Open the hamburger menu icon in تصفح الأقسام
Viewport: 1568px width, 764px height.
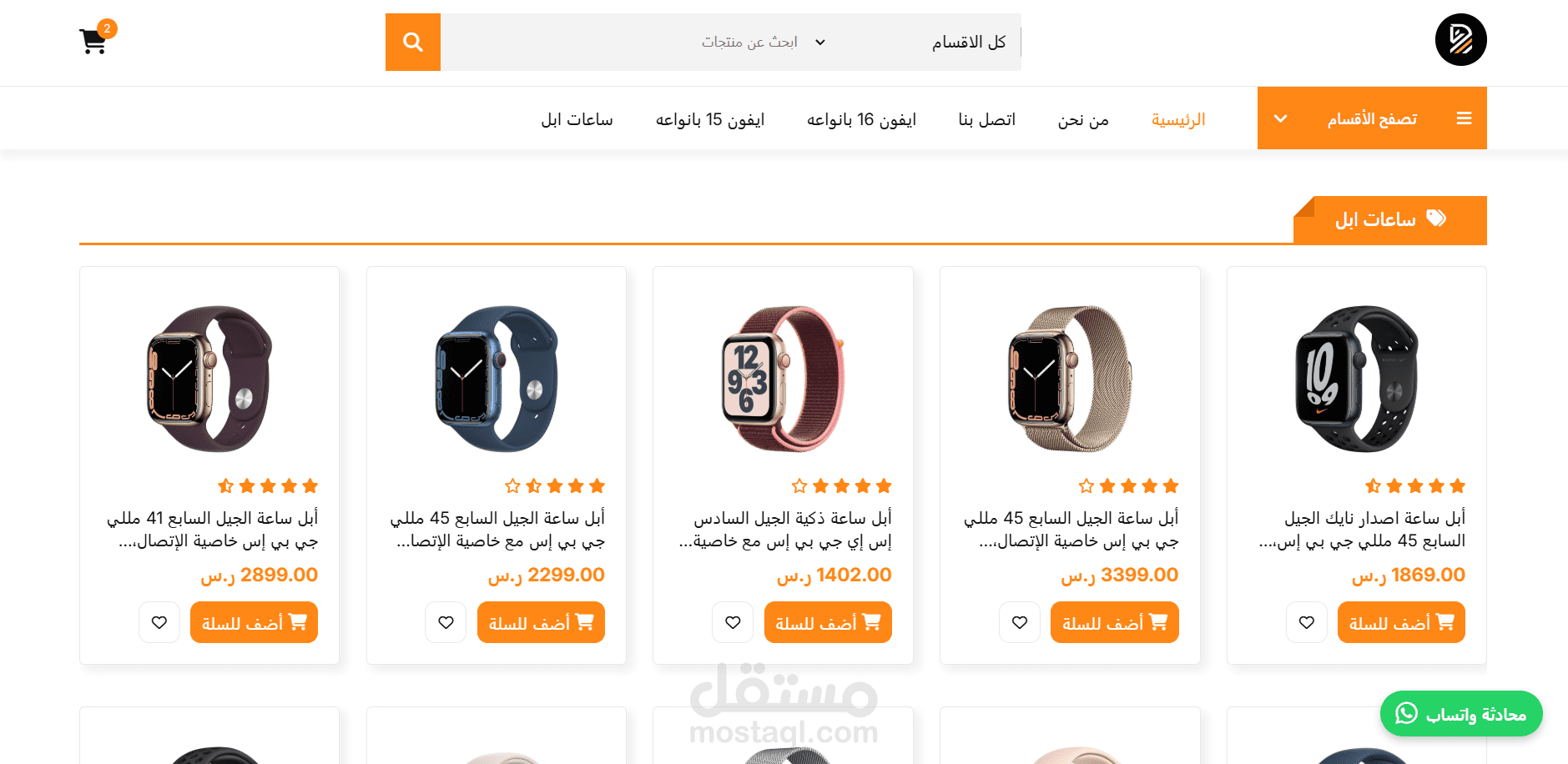pos(1464,118)
